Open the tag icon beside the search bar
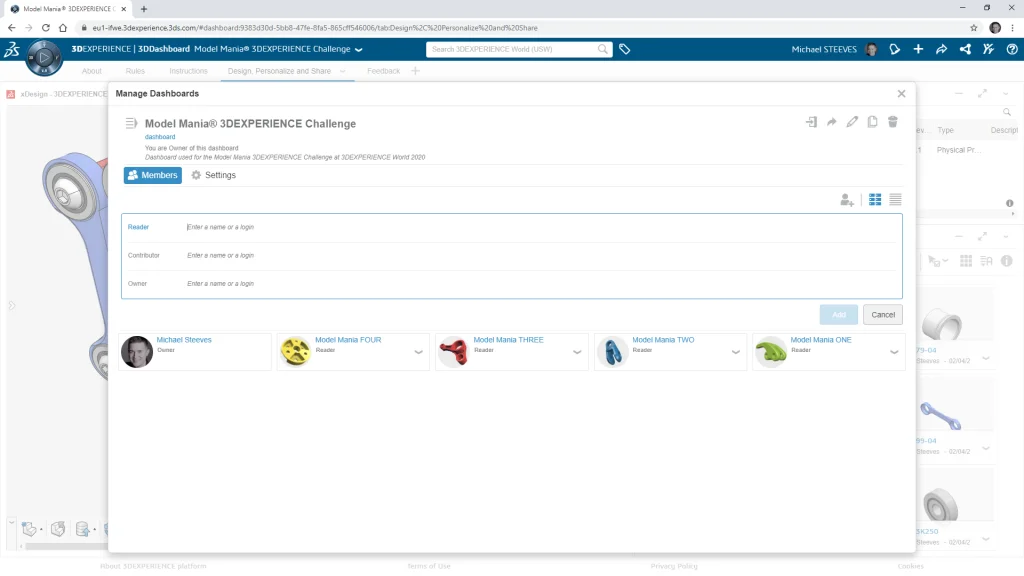This screenshot has height=576, width=1024. 624,49
